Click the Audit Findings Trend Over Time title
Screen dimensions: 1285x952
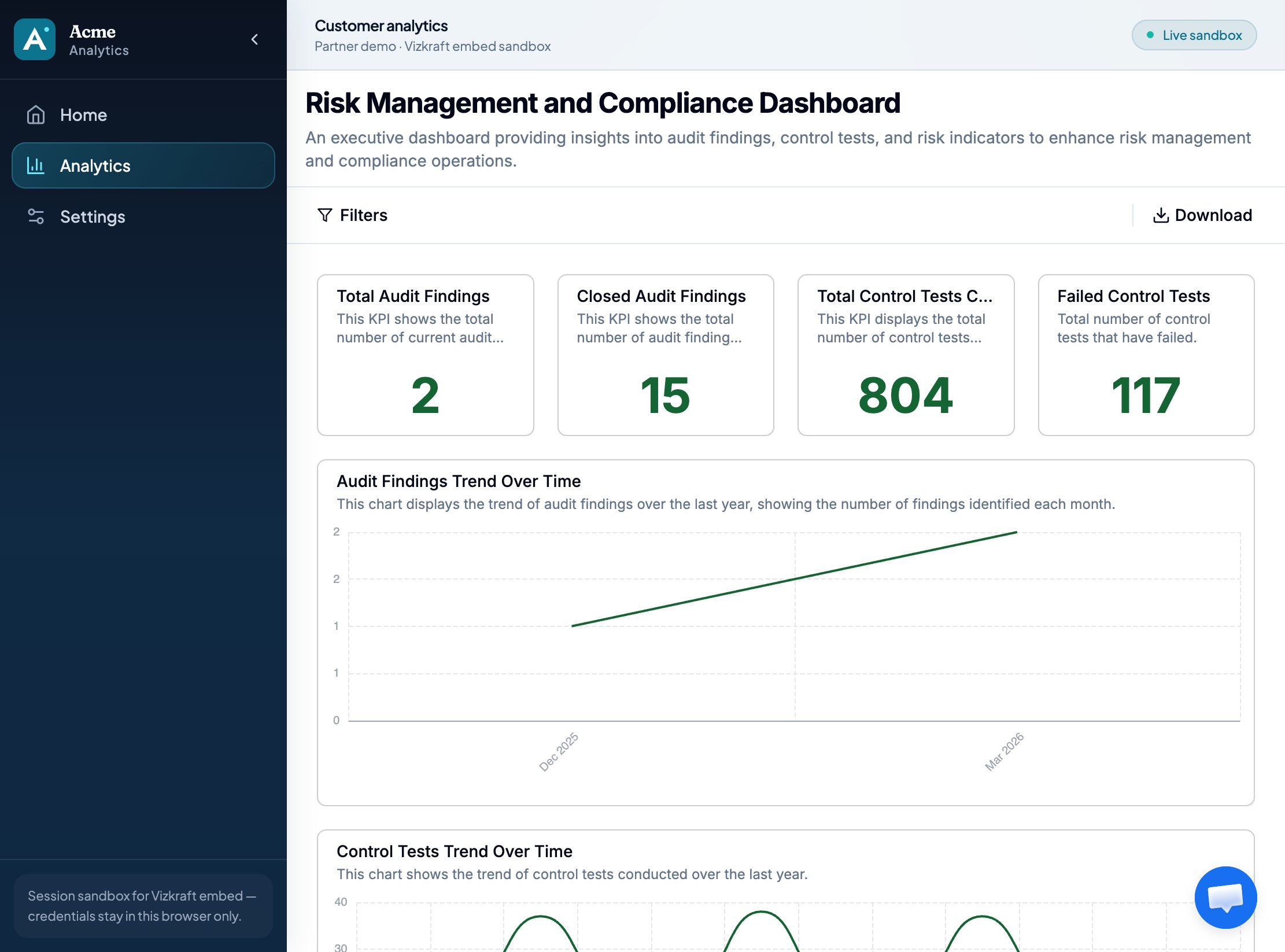point(459,481)
